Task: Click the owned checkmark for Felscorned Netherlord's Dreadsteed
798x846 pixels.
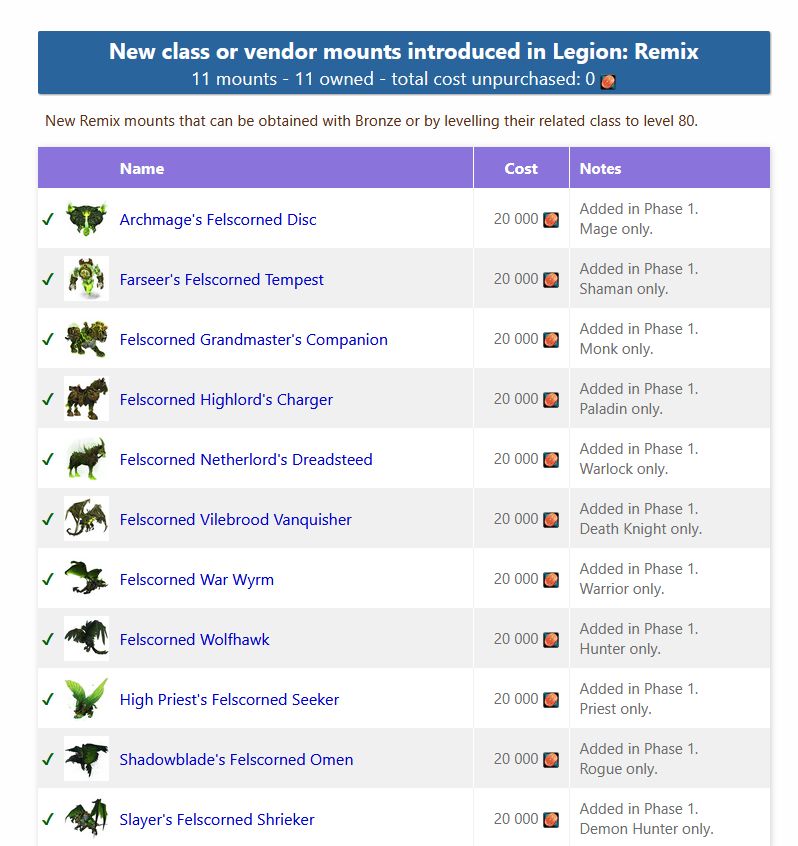Action: pos(48,459)
